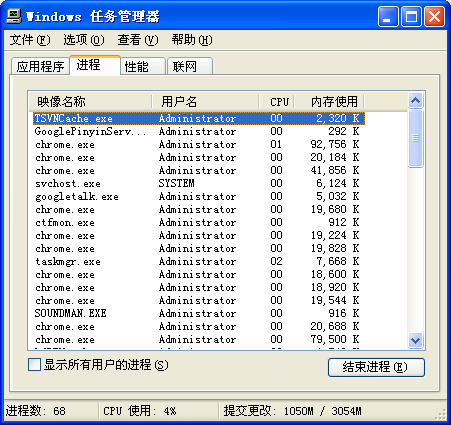Select chrome.exe using 19,544 K
Image resolution: width=451 pixels, height=425 pixels.
click(199, 300)
